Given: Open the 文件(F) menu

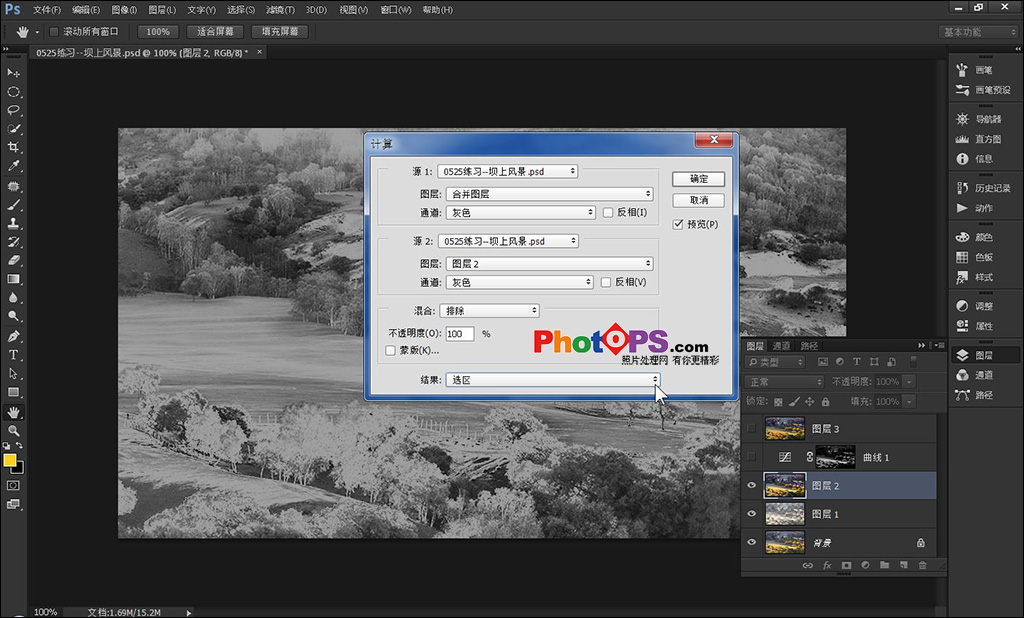Looking at the screenshot, I should (46, 10).
